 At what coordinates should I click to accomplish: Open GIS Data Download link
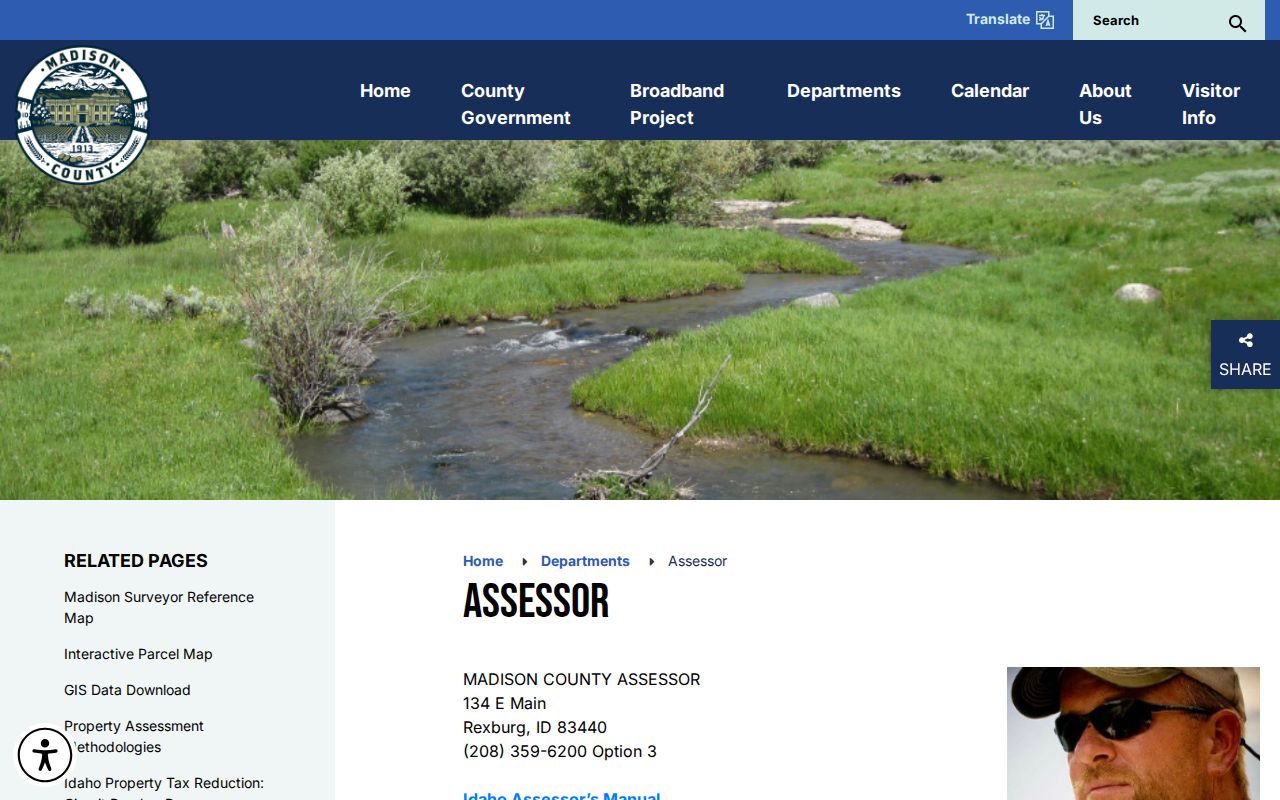click(127, 690)
